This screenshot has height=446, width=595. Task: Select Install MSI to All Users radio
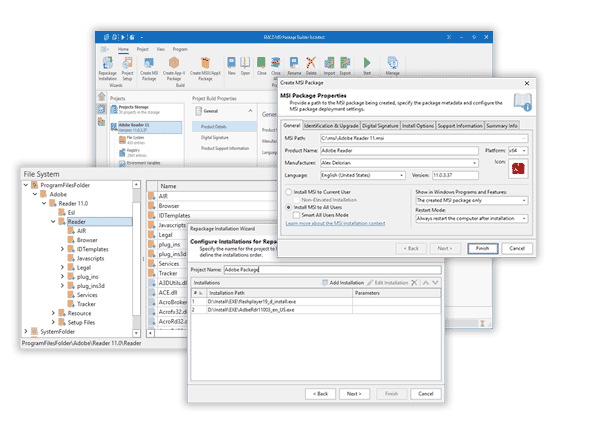(288, 207)
